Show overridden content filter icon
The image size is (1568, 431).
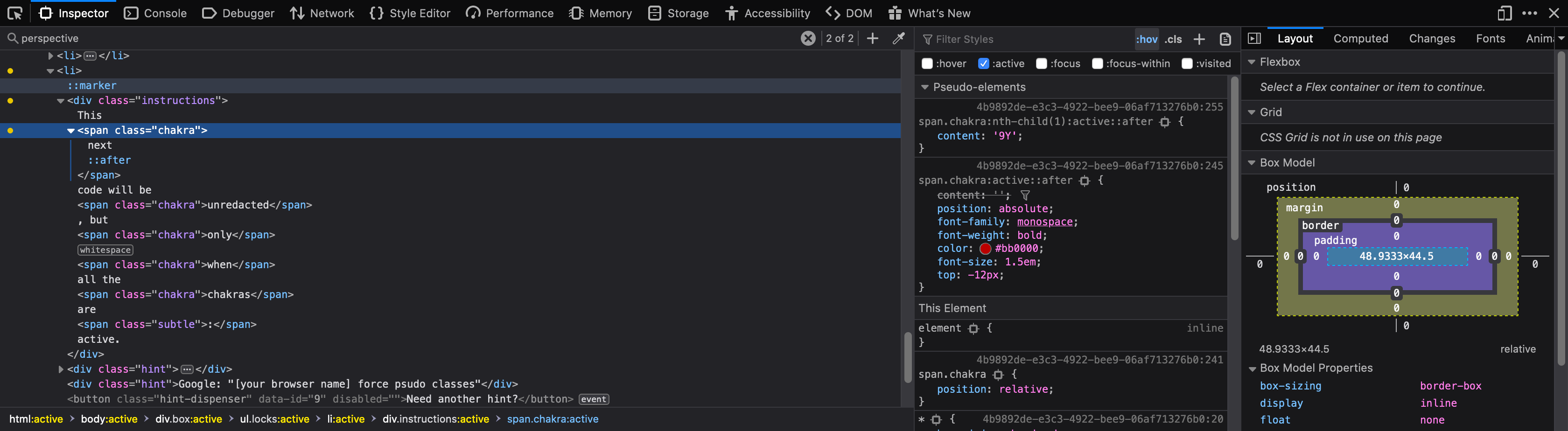pos(1025,195)
